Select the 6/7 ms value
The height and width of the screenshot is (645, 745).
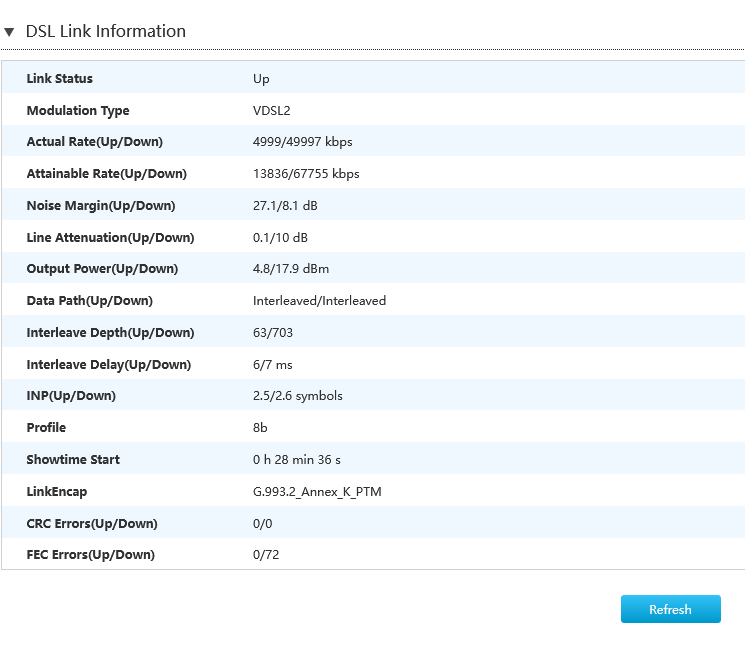click(272, 365)
